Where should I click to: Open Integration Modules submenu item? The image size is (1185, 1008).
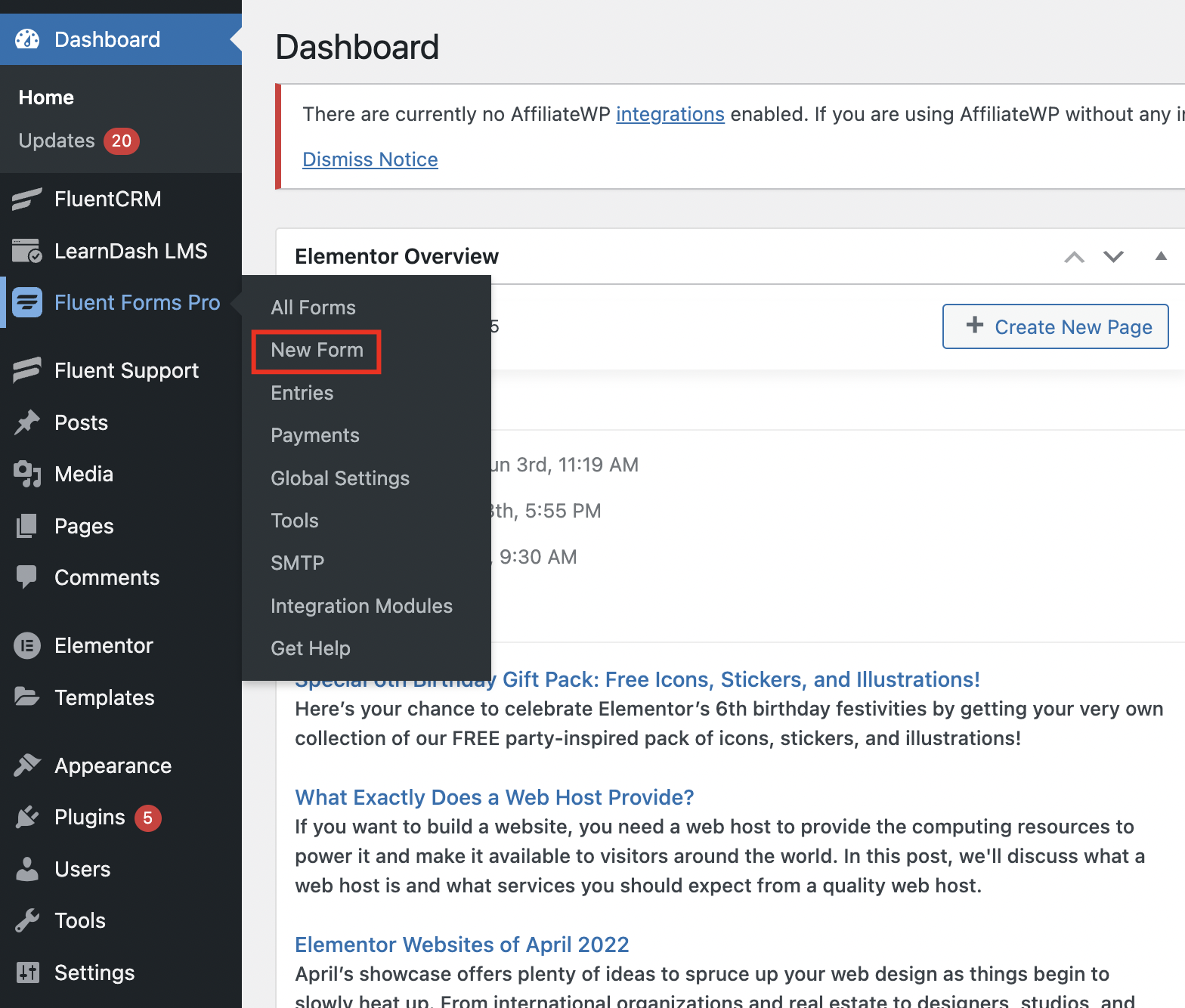click(361, 606)
